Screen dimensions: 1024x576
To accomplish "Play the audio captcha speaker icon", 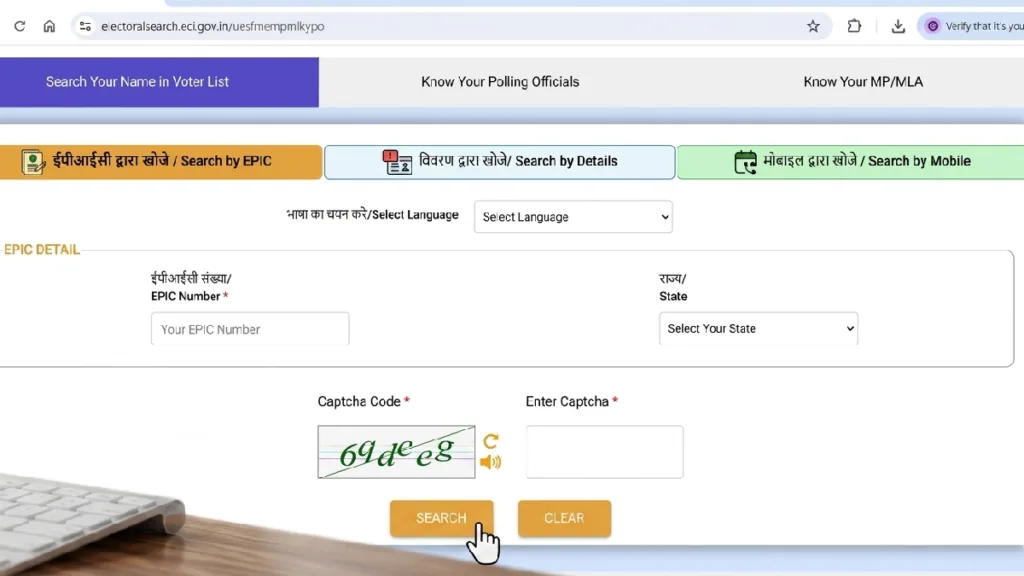I will pyautogui.click(x=490, y=462).
